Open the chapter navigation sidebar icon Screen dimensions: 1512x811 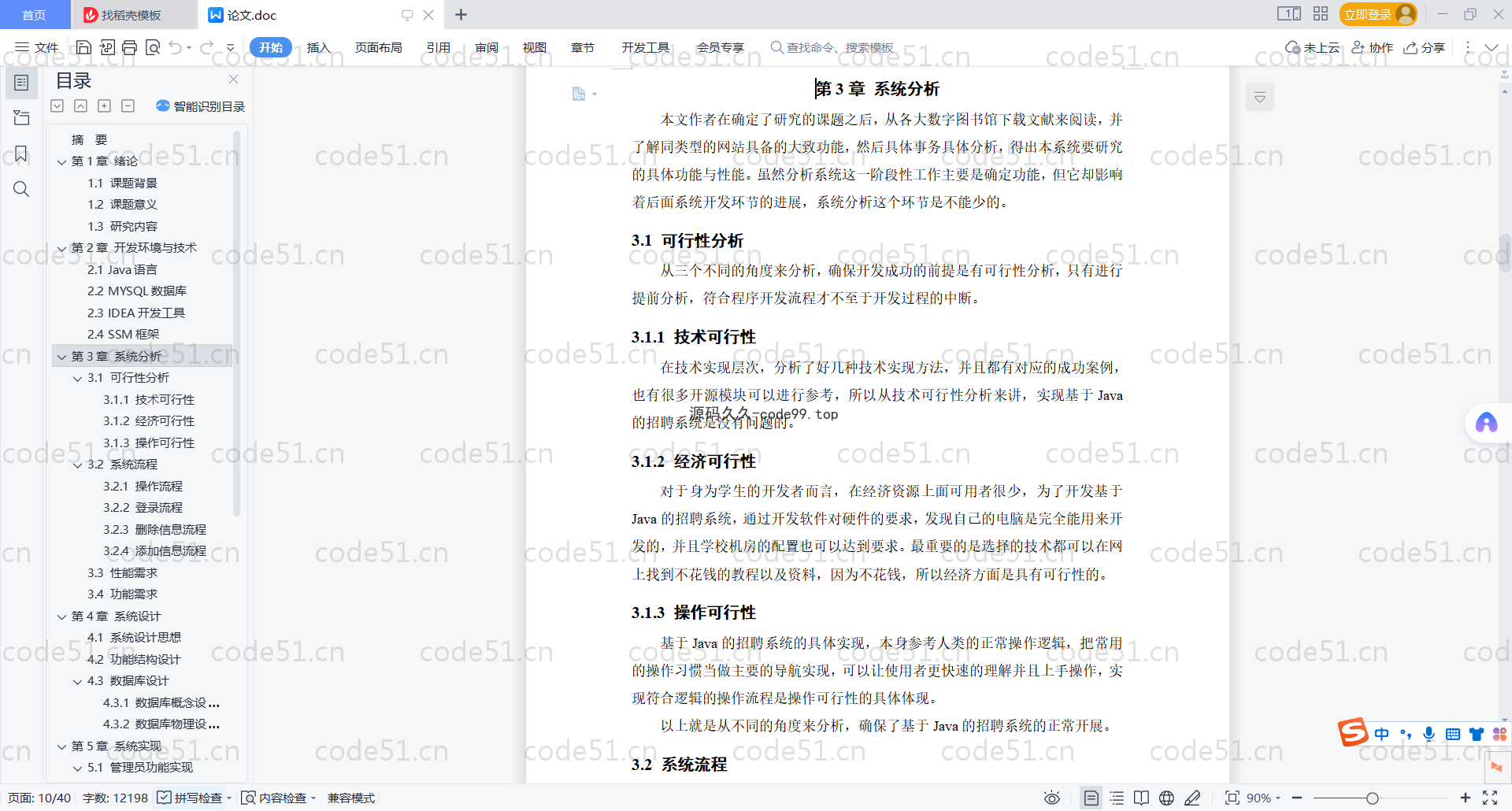coord(21,118)
